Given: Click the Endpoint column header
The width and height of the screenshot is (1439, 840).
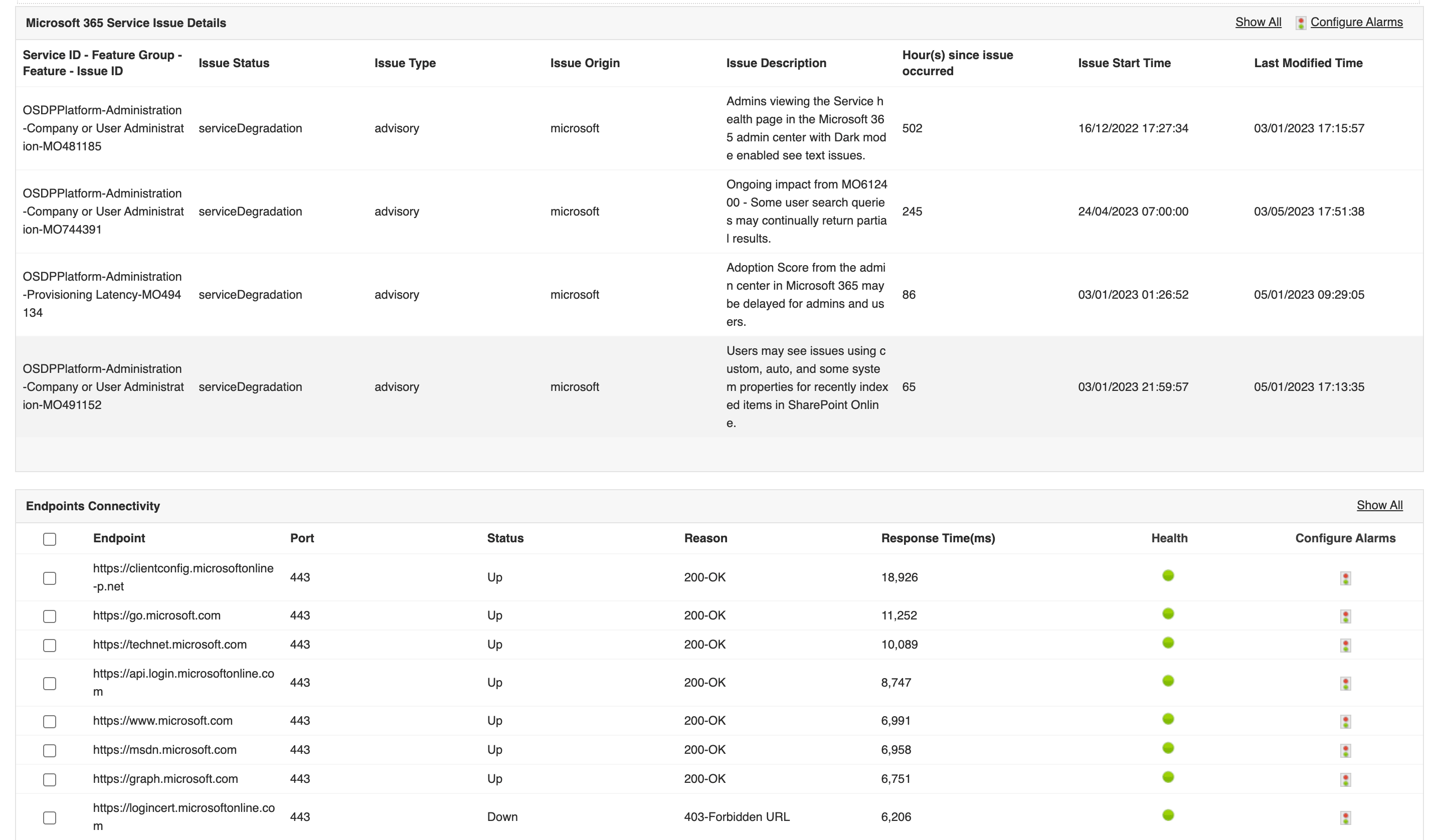Looking at the screenshot, I should click(x=119, y=538).
